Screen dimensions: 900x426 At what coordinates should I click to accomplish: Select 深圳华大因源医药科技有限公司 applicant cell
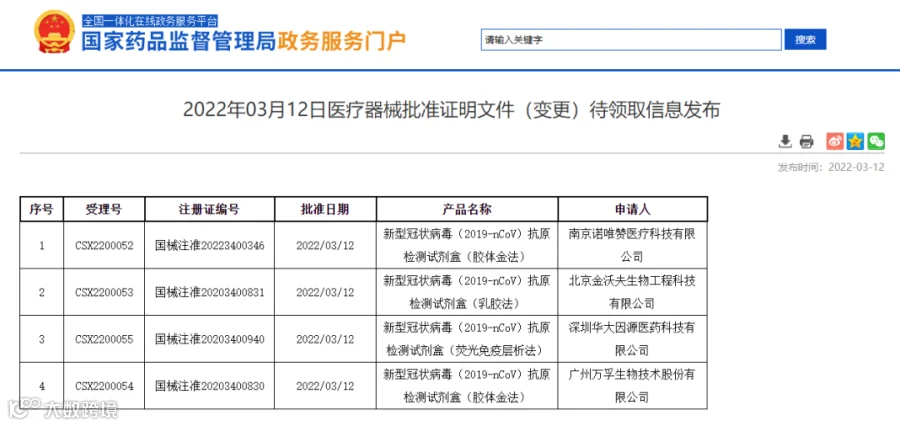[632, 339]
